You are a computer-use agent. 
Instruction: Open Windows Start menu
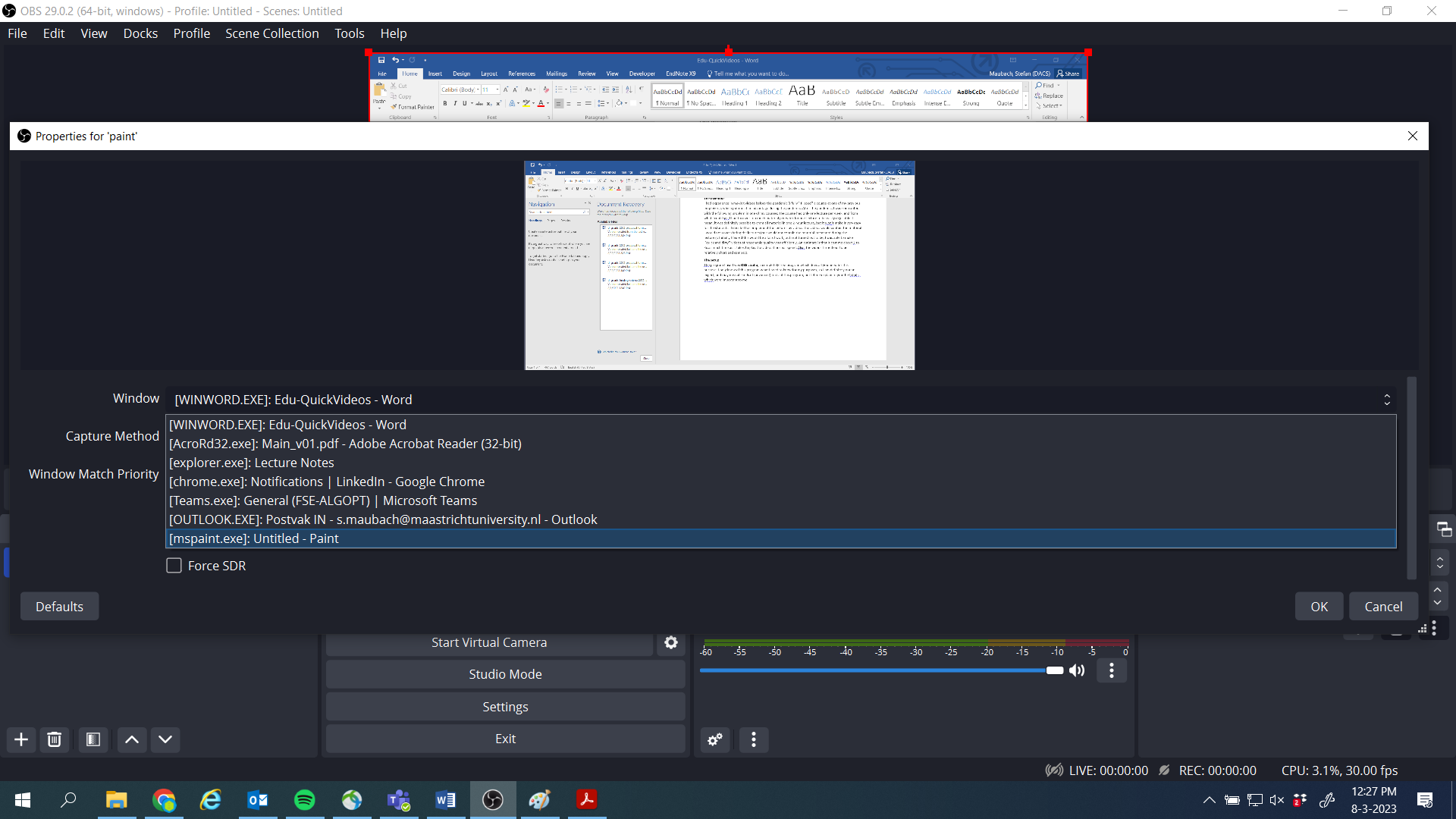click(x=23, y=800)
